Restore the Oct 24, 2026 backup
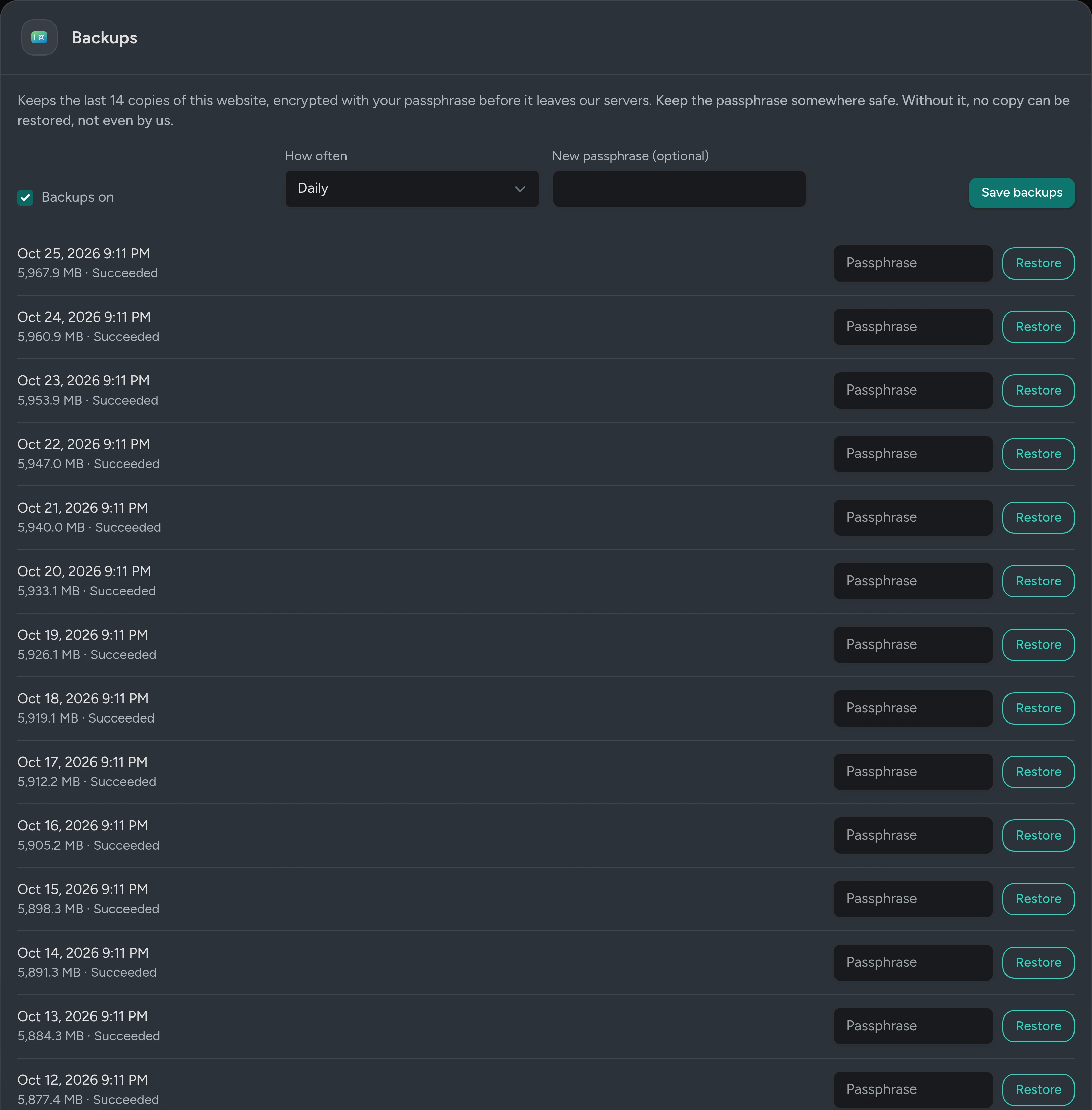 (1038, 327)
